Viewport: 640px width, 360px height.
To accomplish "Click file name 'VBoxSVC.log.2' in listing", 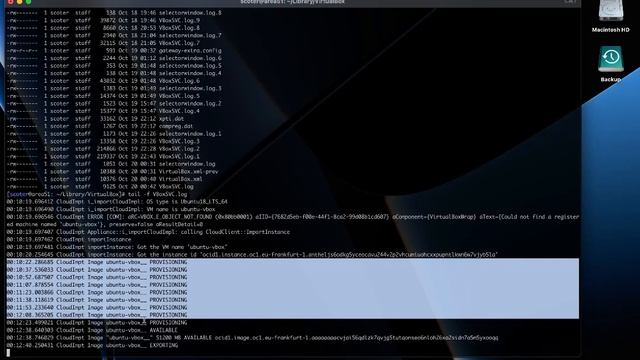I will coord(179,149).
